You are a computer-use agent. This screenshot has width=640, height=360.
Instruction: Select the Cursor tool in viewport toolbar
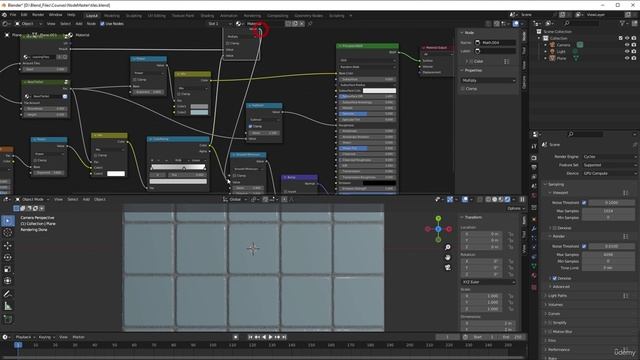coord(8,233)
